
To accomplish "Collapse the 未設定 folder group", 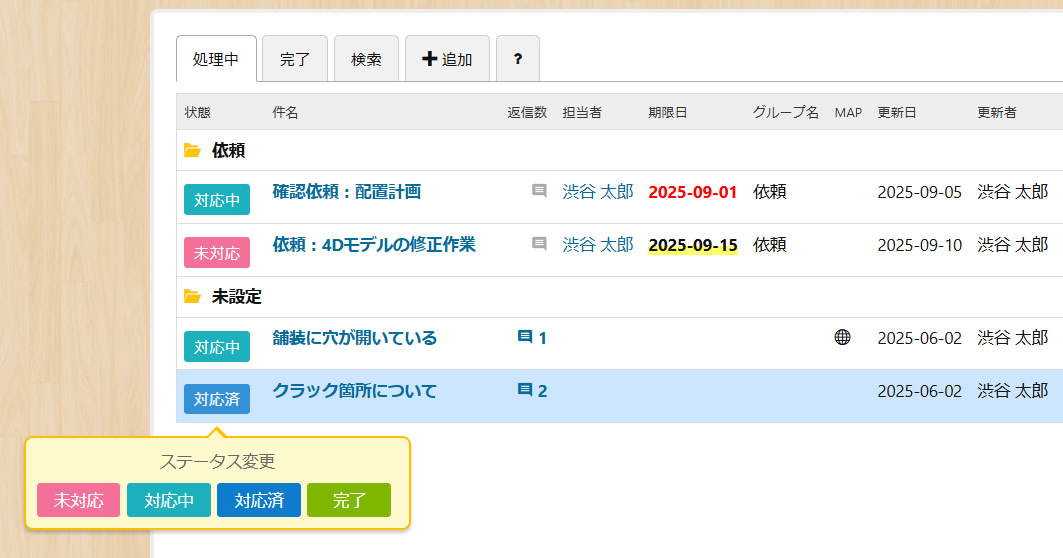I will (x=192, y=297).
